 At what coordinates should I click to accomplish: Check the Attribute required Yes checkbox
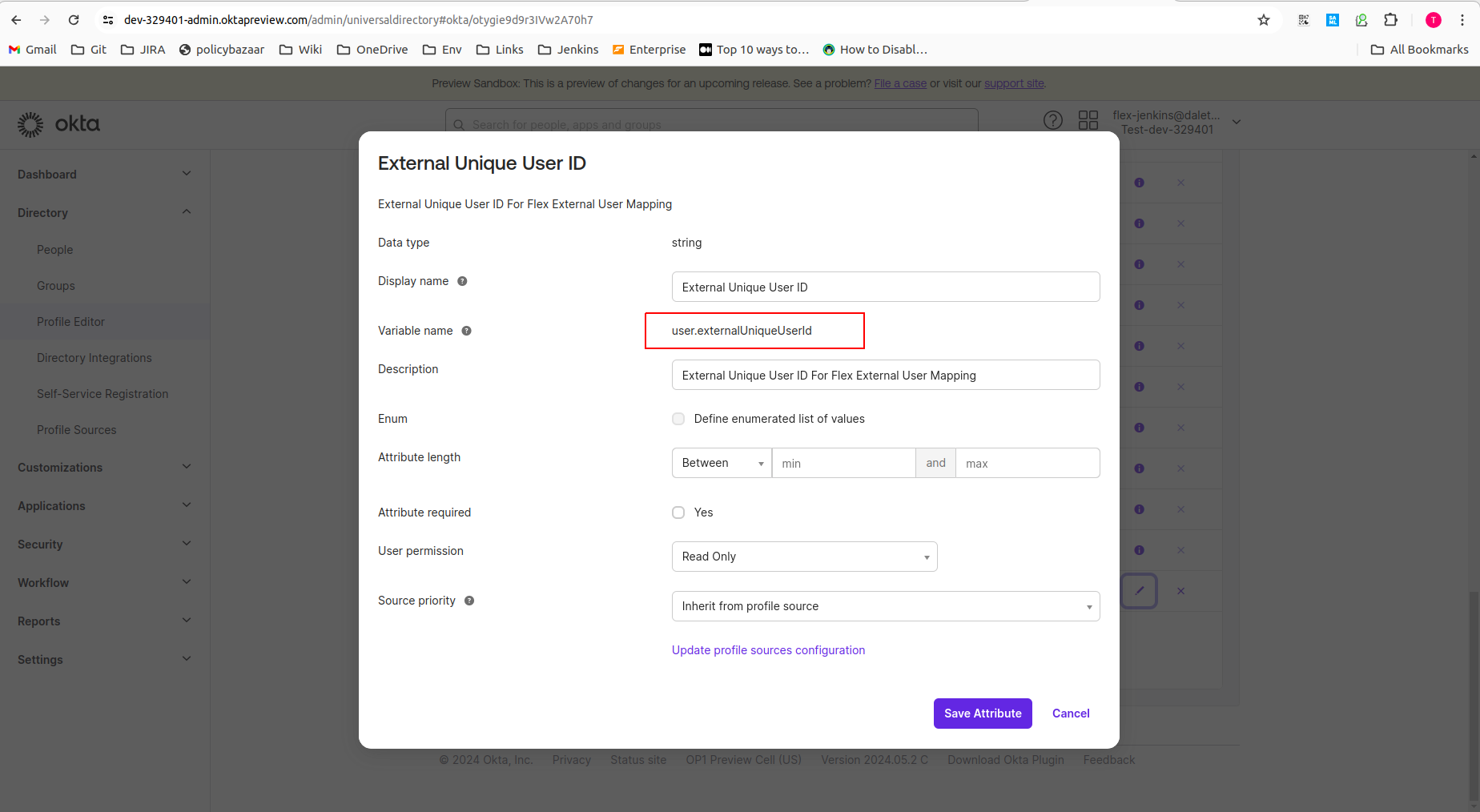click(x=678, y=513)
